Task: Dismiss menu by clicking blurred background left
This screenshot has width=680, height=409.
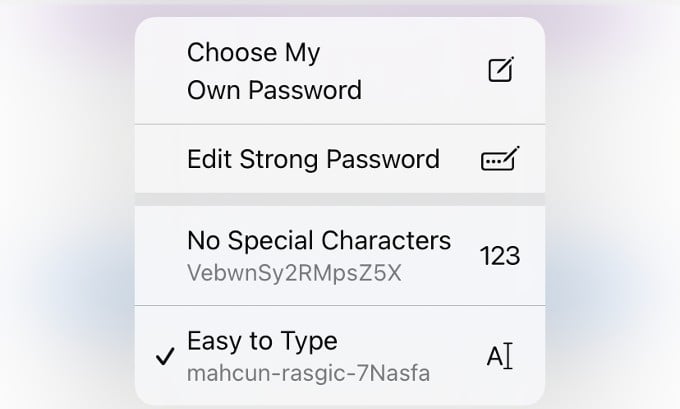Action: coord(65,204)
